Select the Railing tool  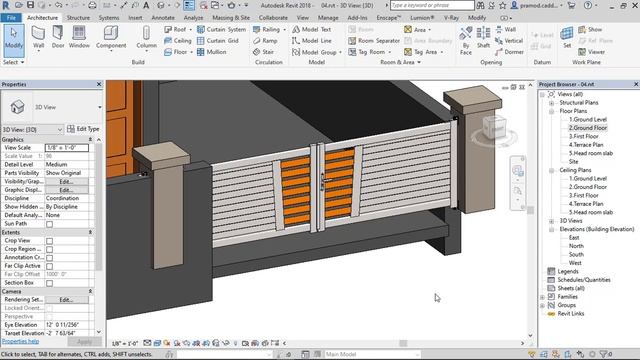[x=269, y=29]
